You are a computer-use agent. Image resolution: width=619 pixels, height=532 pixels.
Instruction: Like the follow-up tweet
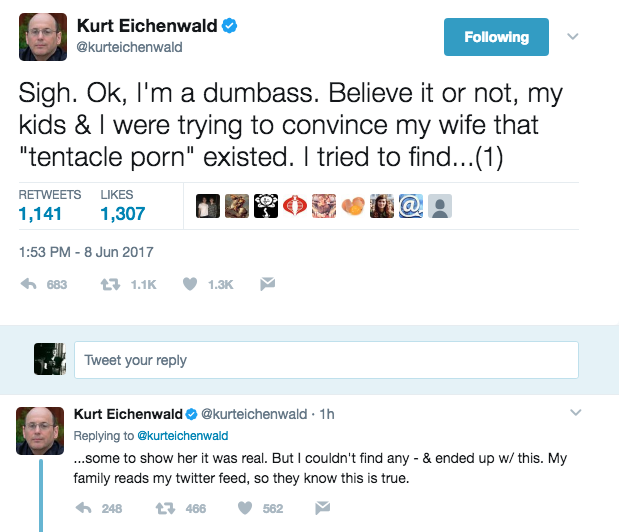244,508
